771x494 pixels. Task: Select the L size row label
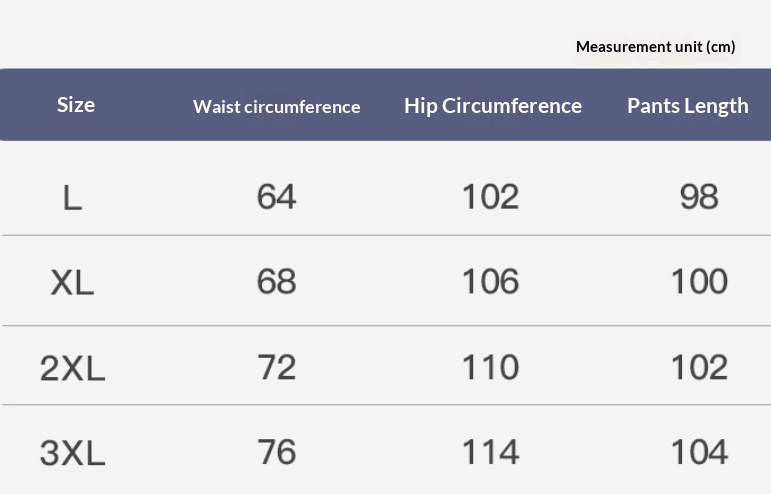pyautogui.click(x=72, y=198)
